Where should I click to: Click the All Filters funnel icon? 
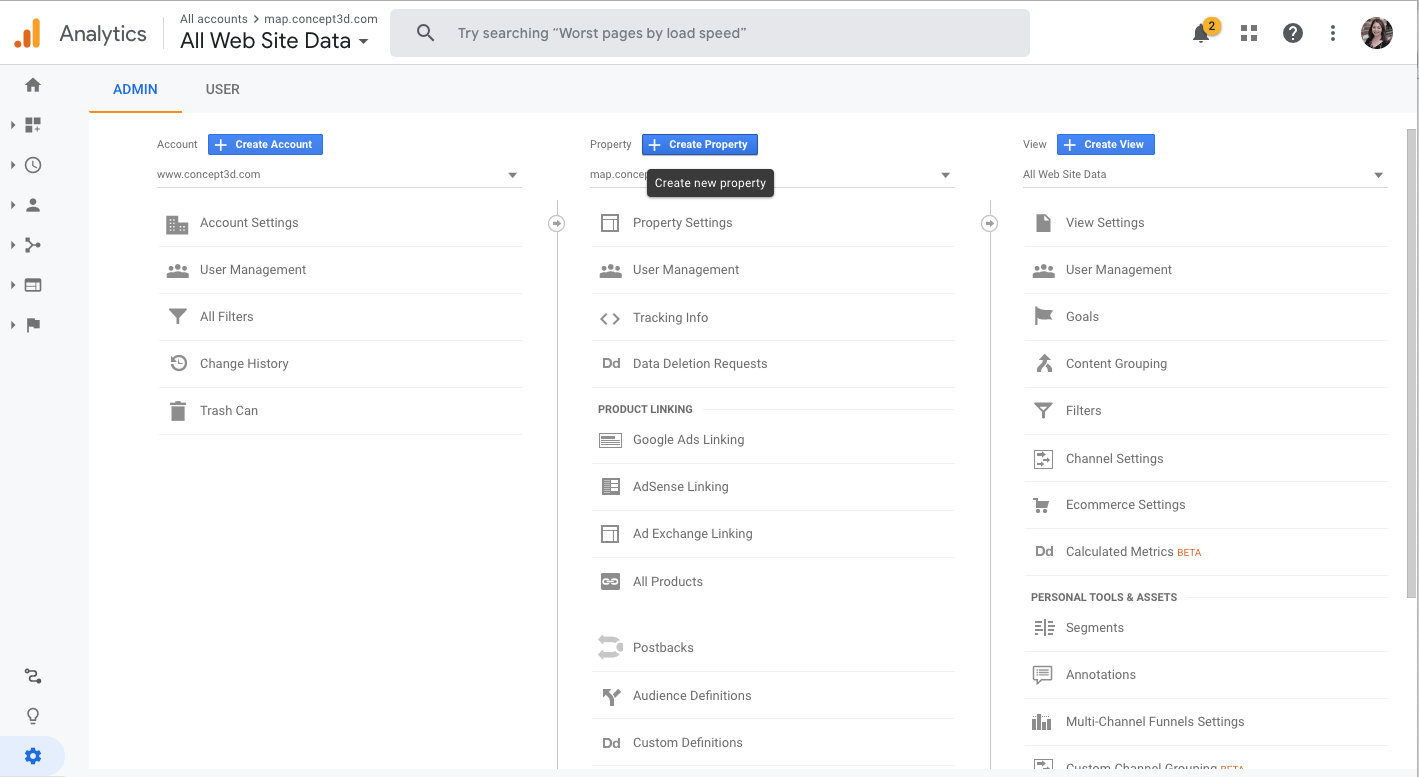point(177,317)
